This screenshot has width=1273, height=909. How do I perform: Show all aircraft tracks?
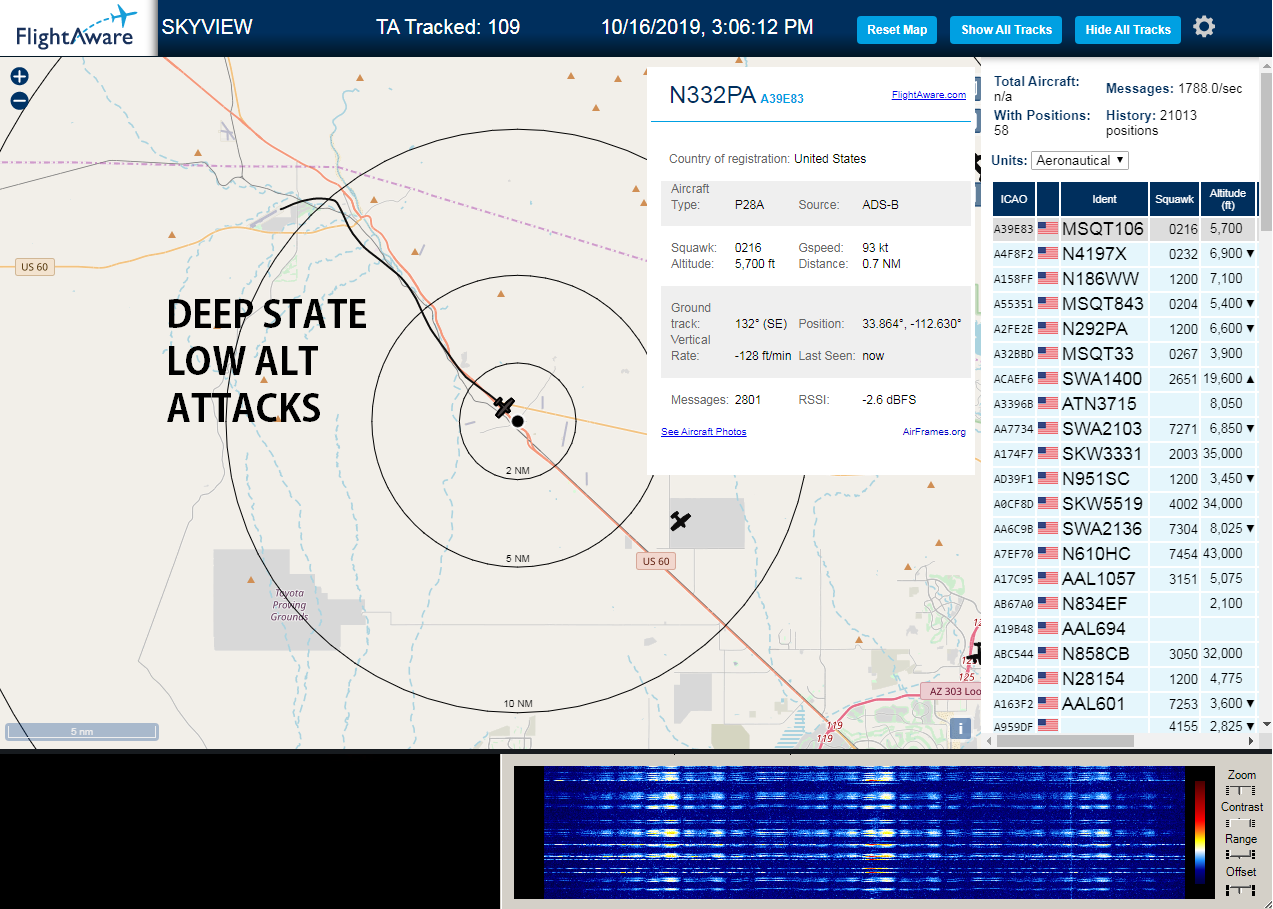pyautogui.click(x=1006, y=30)
